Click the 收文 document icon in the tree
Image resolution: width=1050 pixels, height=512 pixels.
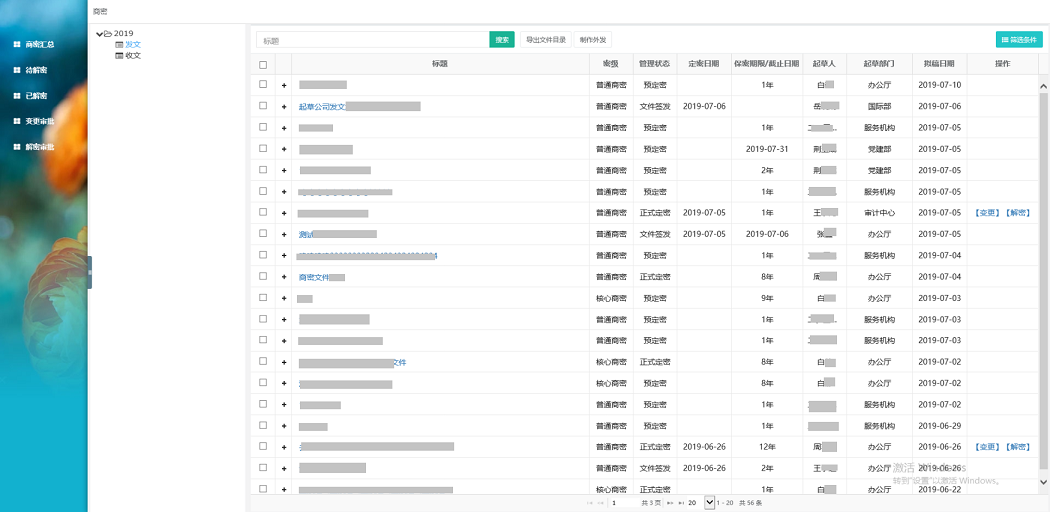[119, 56]
